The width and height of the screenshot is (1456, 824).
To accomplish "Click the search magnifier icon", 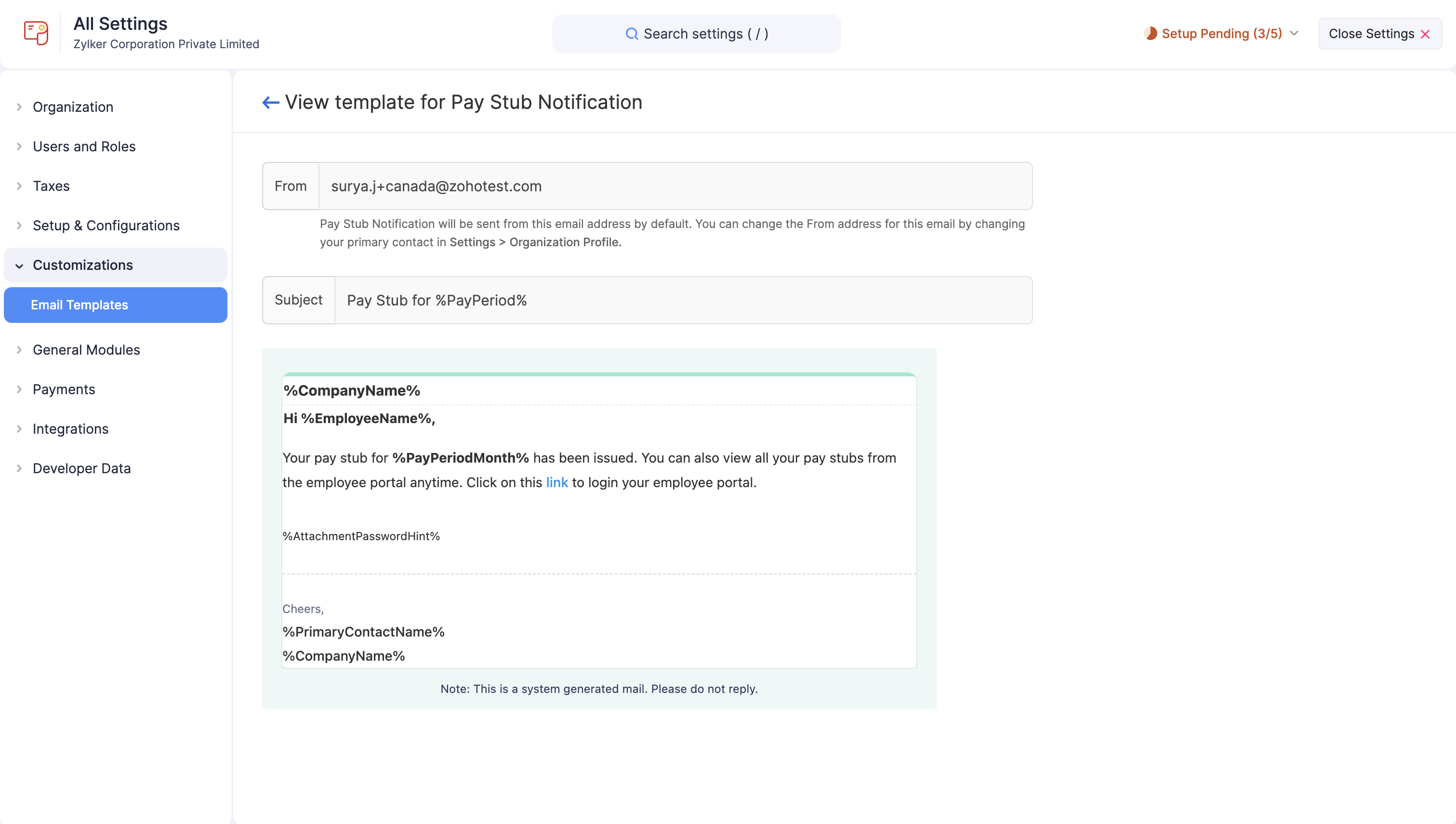I will (x=633, y=33).
